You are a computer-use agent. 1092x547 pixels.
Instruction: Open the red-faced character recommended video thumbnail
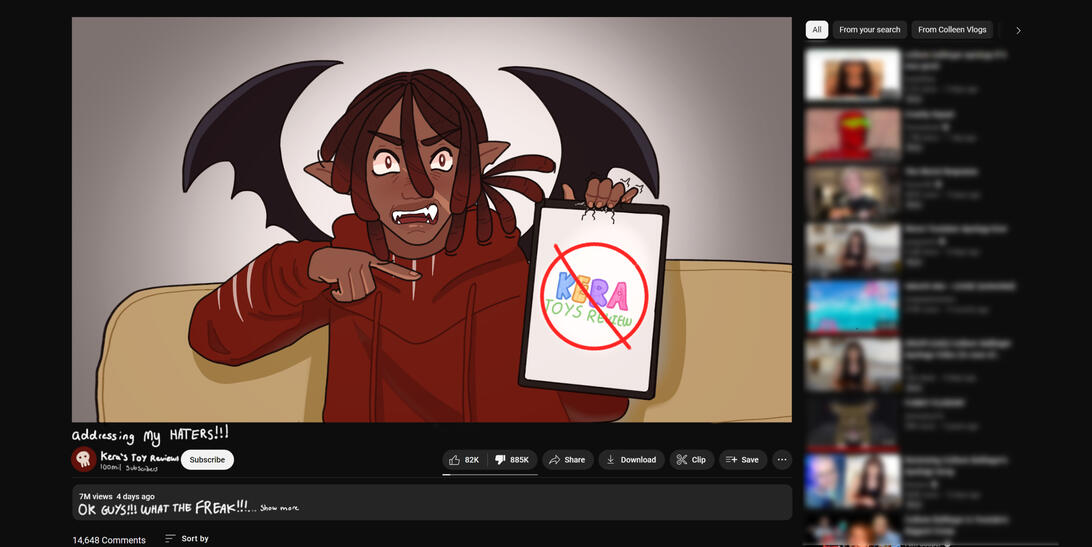pos(852,135)
